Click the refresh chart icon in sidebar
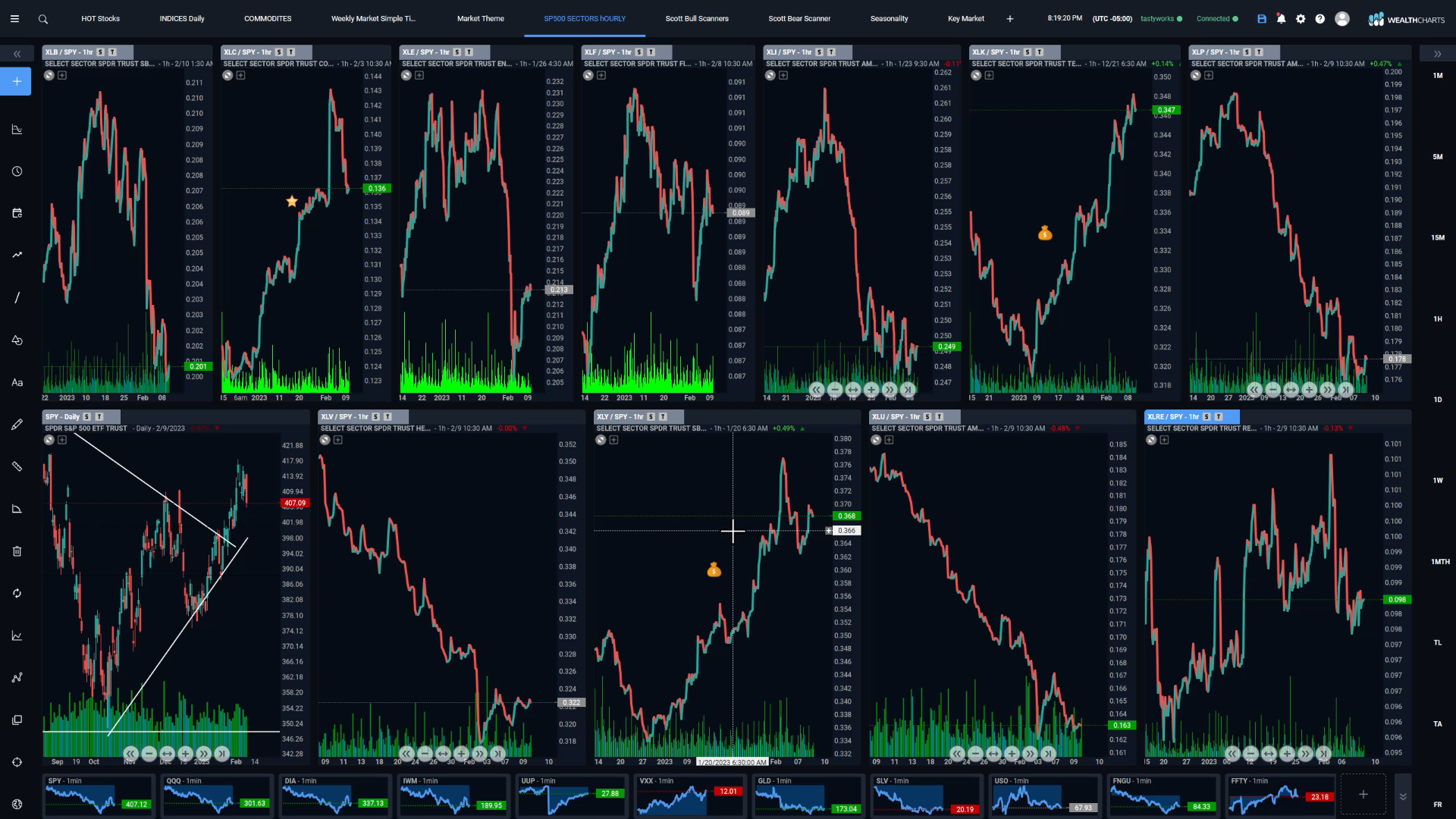The height and width of the screenshot is (819, 1456). tap(17, 593)
